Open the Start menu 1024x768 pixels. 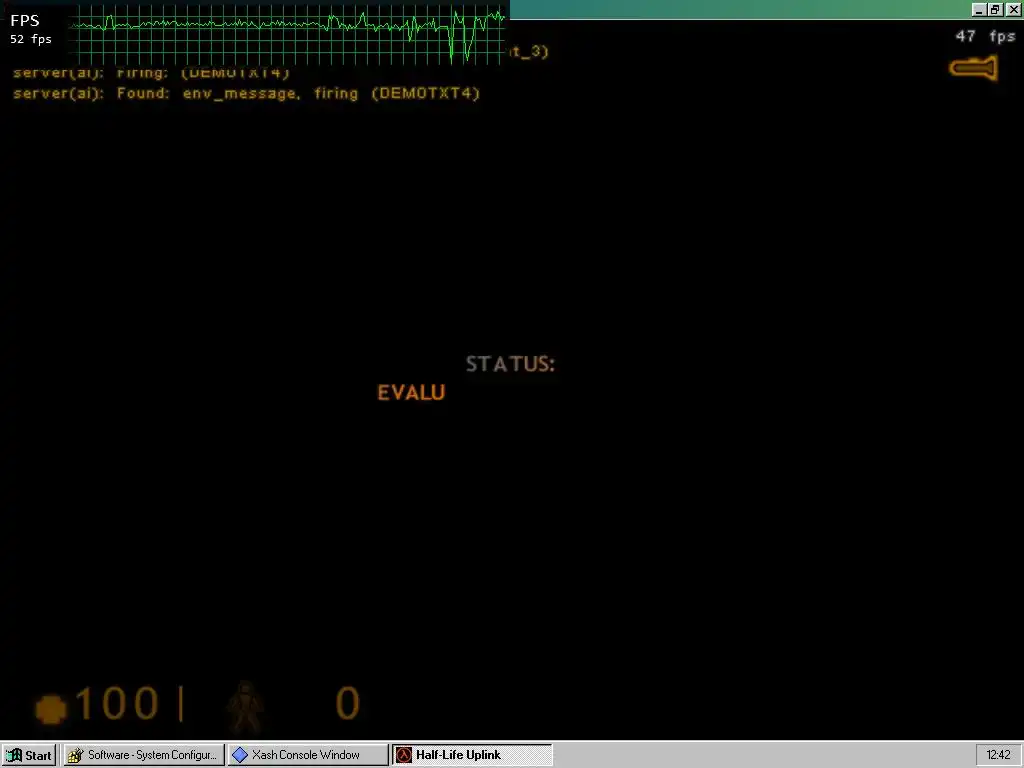(29, 755)
